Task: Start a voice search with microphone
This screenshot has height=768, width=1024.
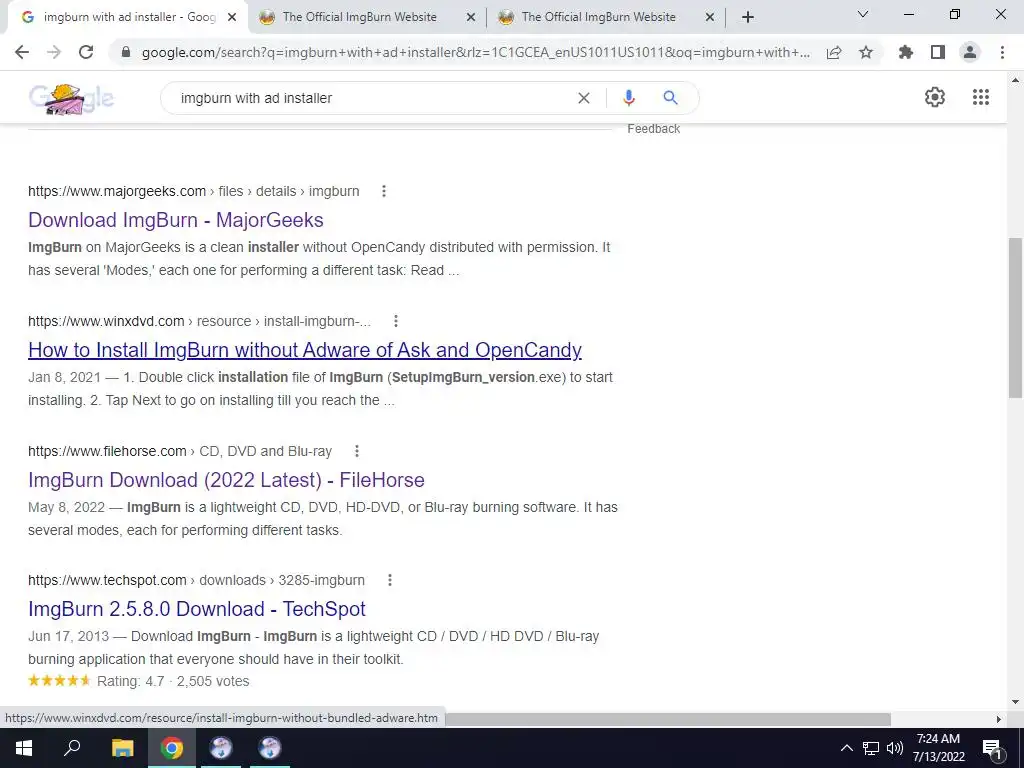Action: (x=628, y=98)
